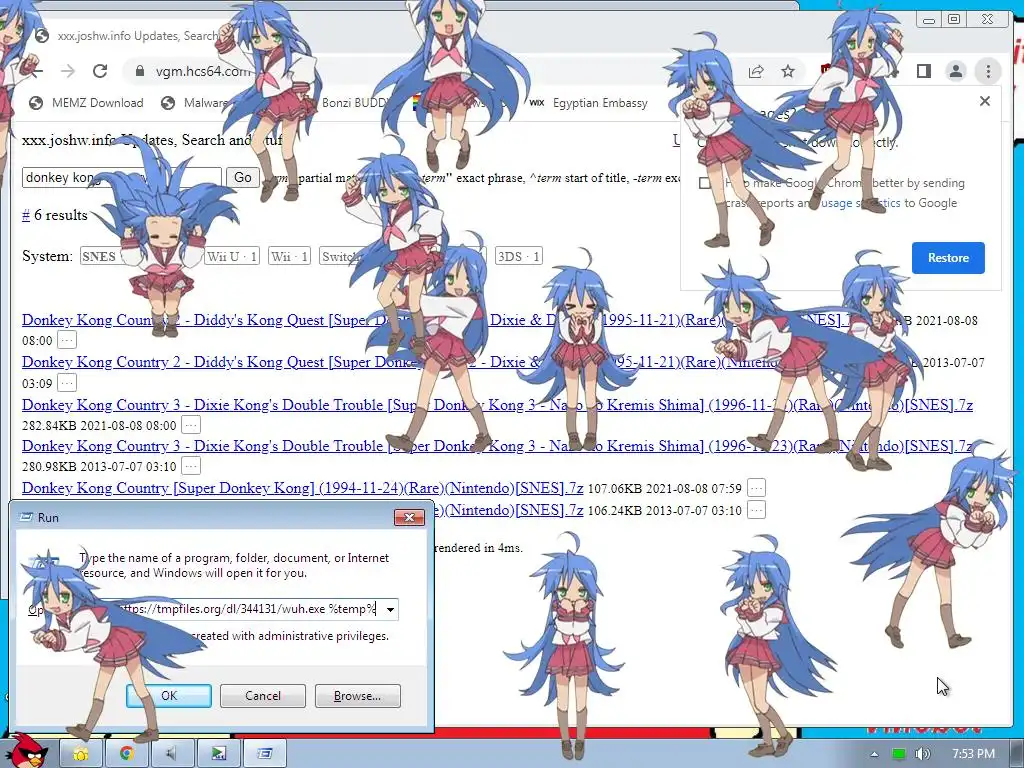Screen dimensions: 1024x768
Task: Click the Chrome forward arrow
Action: [x=68, y=71]
